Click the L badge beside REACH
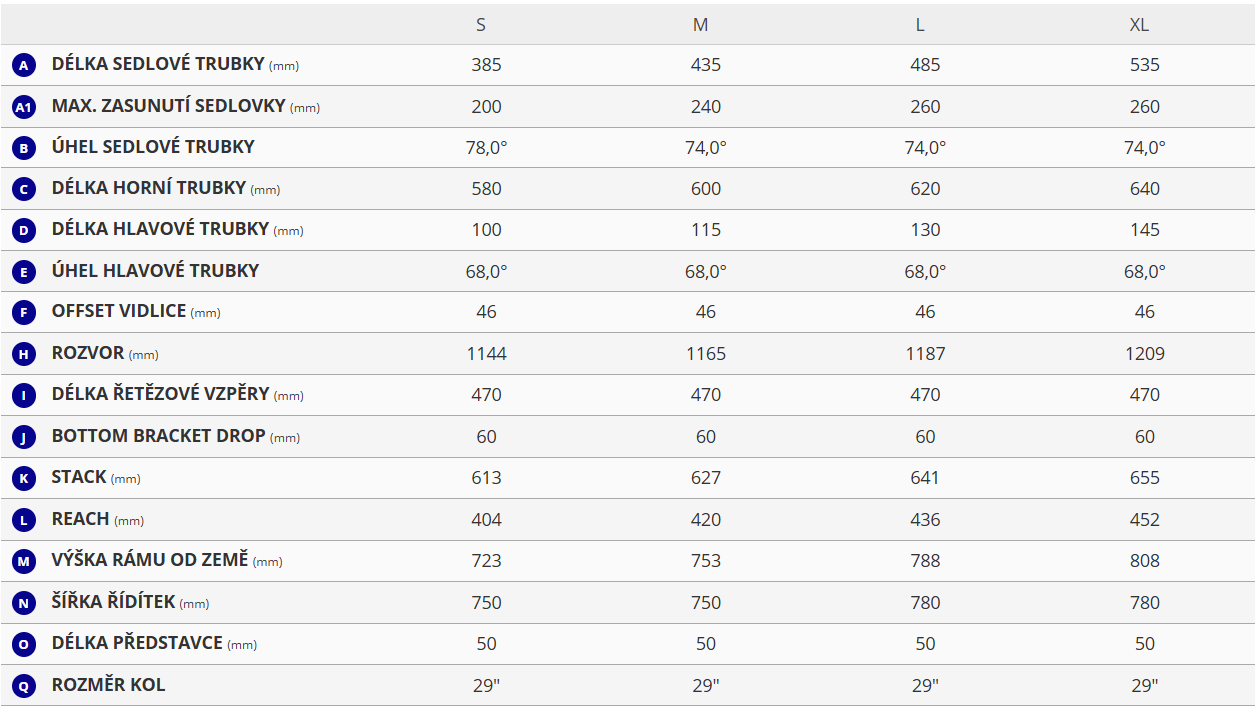 24,520
